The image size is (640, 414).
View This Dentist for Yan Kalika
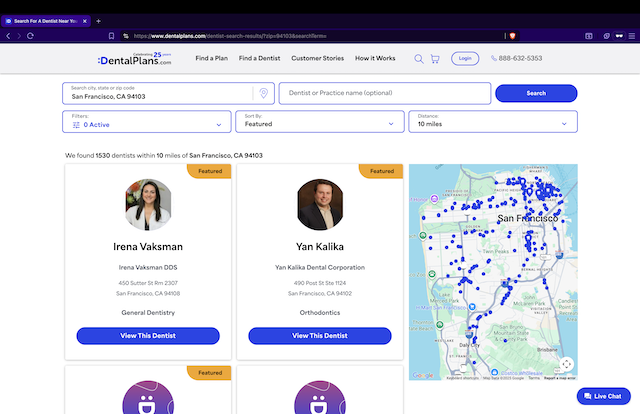pos(320,336)
